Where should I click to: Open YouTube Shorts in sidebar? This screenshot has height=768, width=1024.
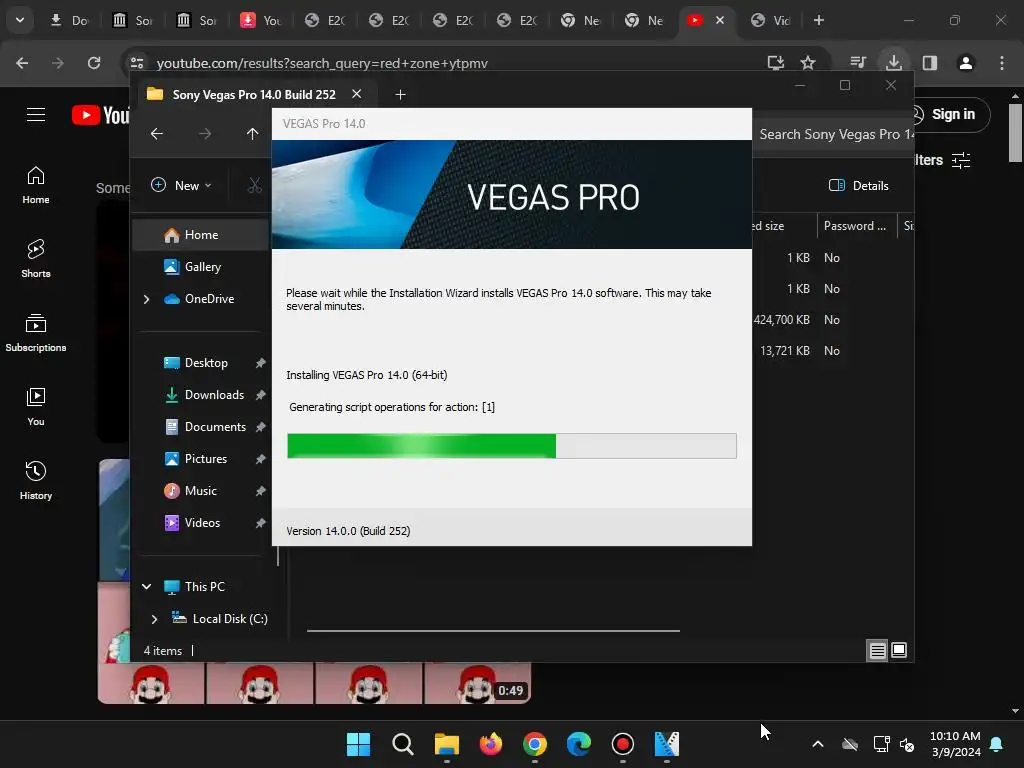[36, 259]
